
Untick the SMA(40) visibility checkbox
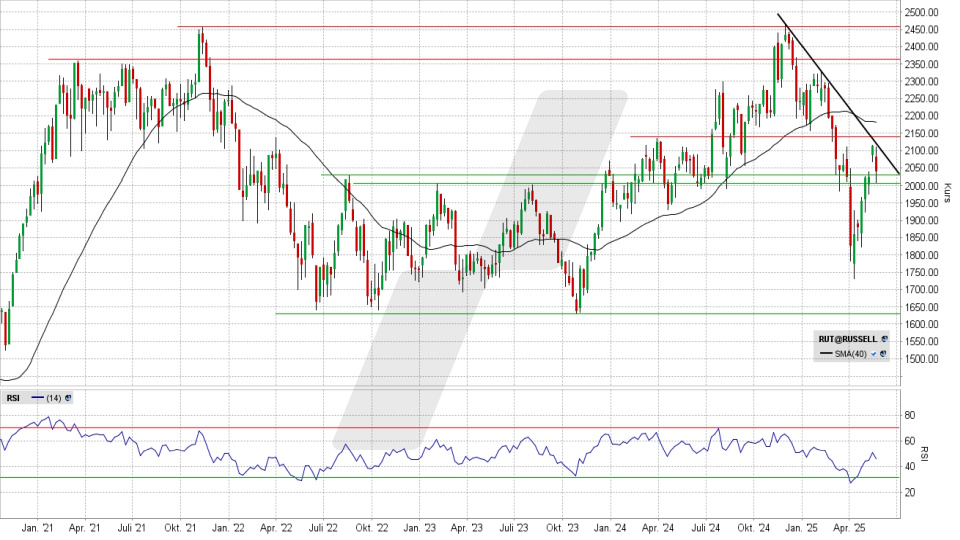(874, 354)
